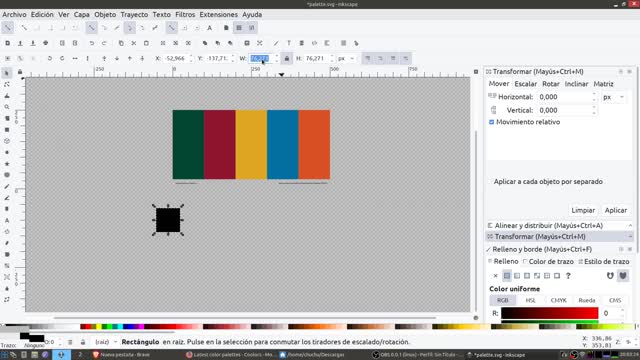Select the yellow rectangle on the canvas
640x360 pixels.
click(x=251, y=144)
